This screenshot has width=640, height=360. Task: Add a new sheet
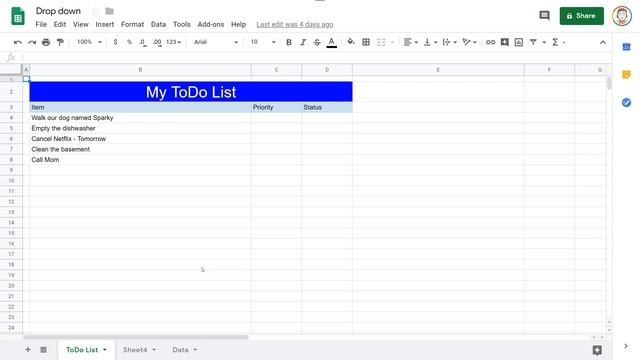coord(28,350)
